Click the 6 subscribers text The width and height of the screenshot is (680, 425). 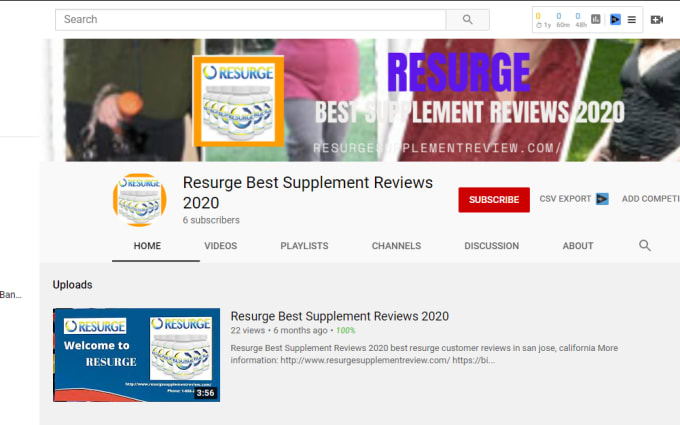click(211, 220)
